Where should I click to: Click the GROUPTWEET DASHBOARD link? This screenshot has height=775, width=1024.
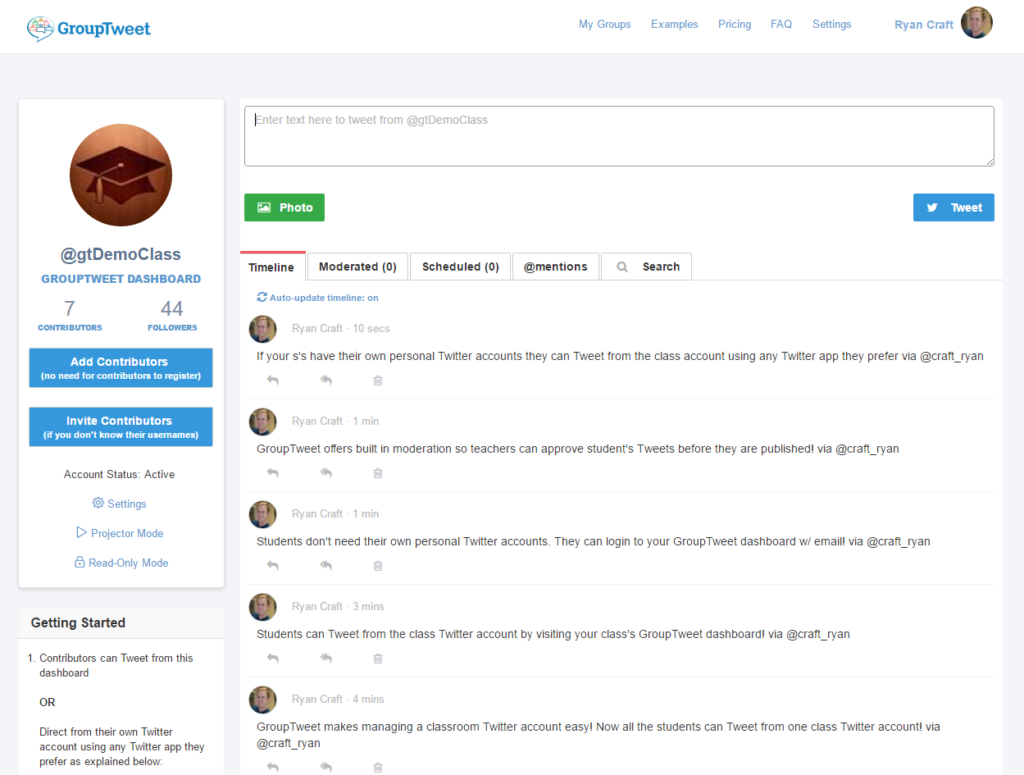(121, 279)
